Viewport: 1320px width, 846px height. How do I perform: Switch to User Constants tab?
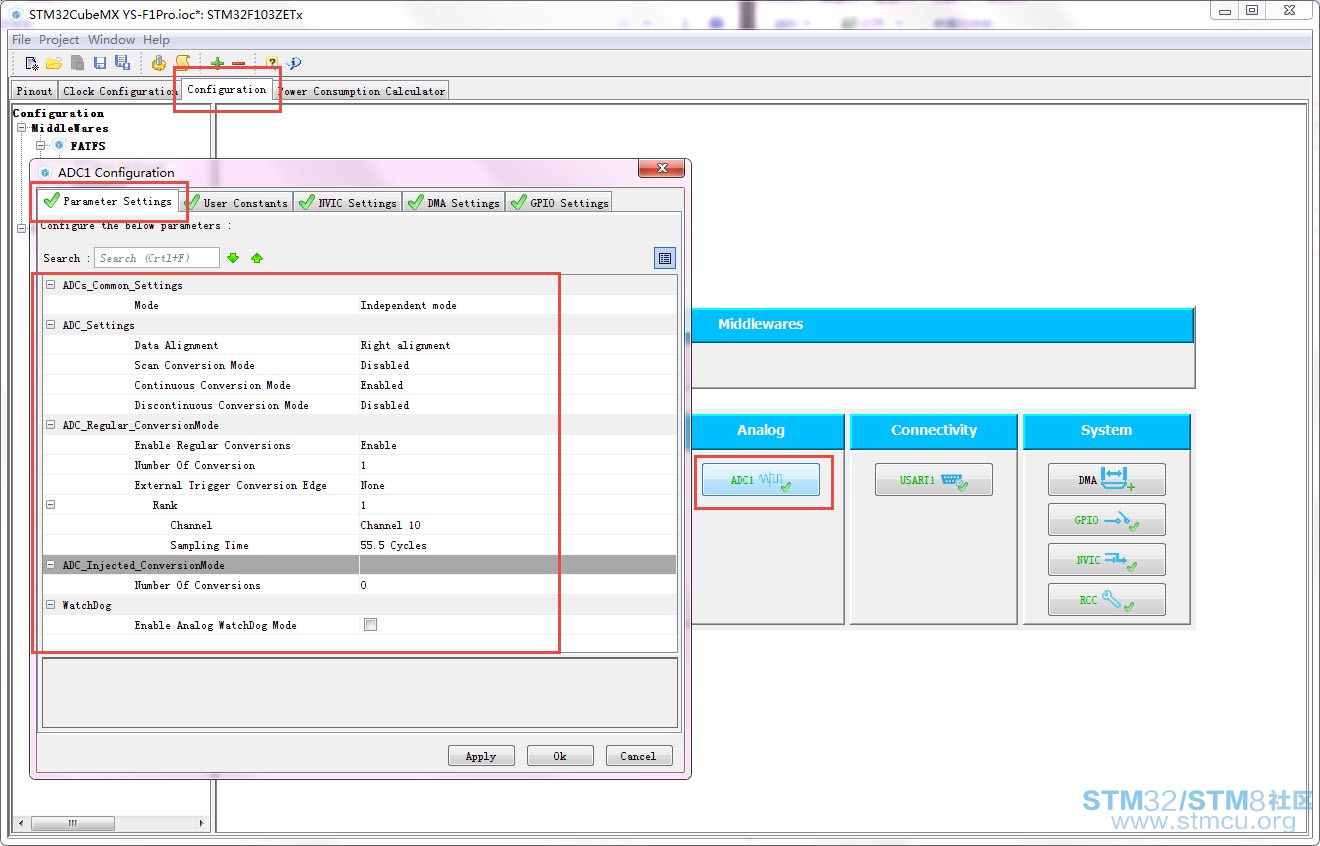236,202
